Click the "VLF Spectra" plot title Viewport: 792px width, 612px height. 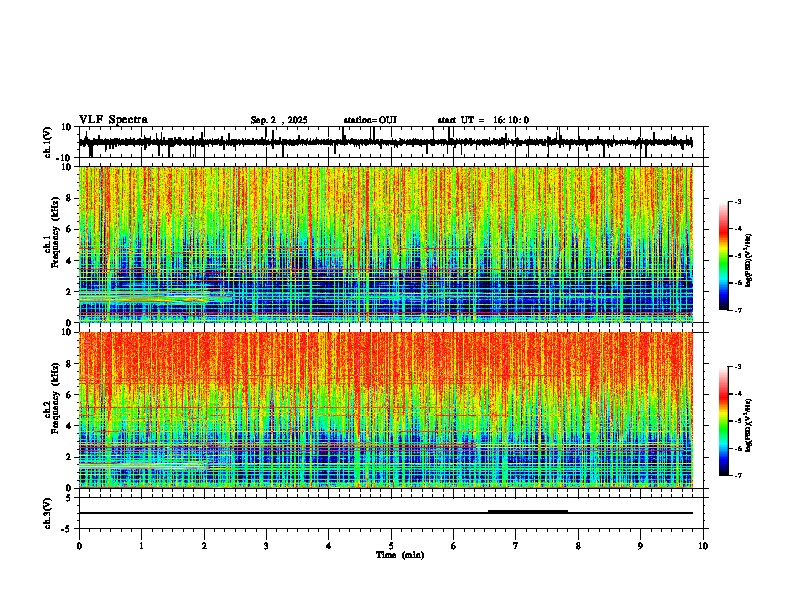tap(113, 120)
